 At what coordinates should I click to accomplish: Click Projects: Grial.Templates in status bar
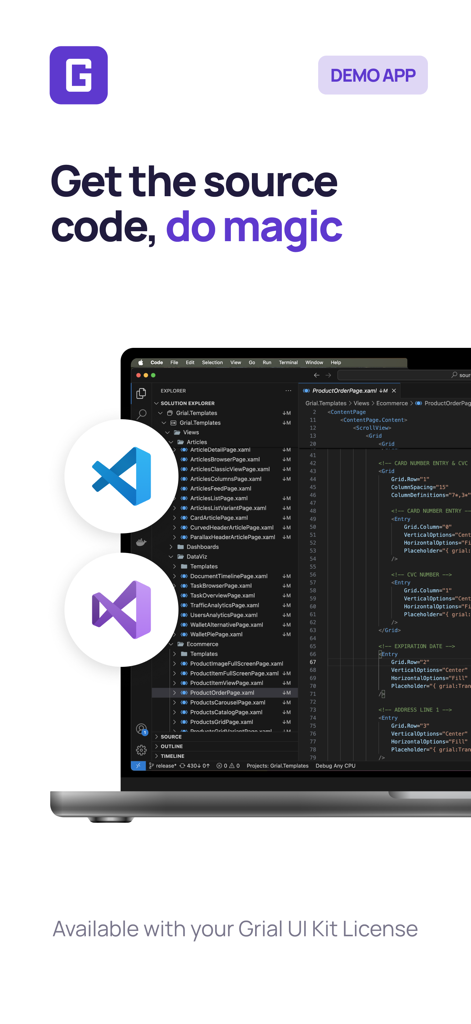pyautogui.click(x=278, y=765)
